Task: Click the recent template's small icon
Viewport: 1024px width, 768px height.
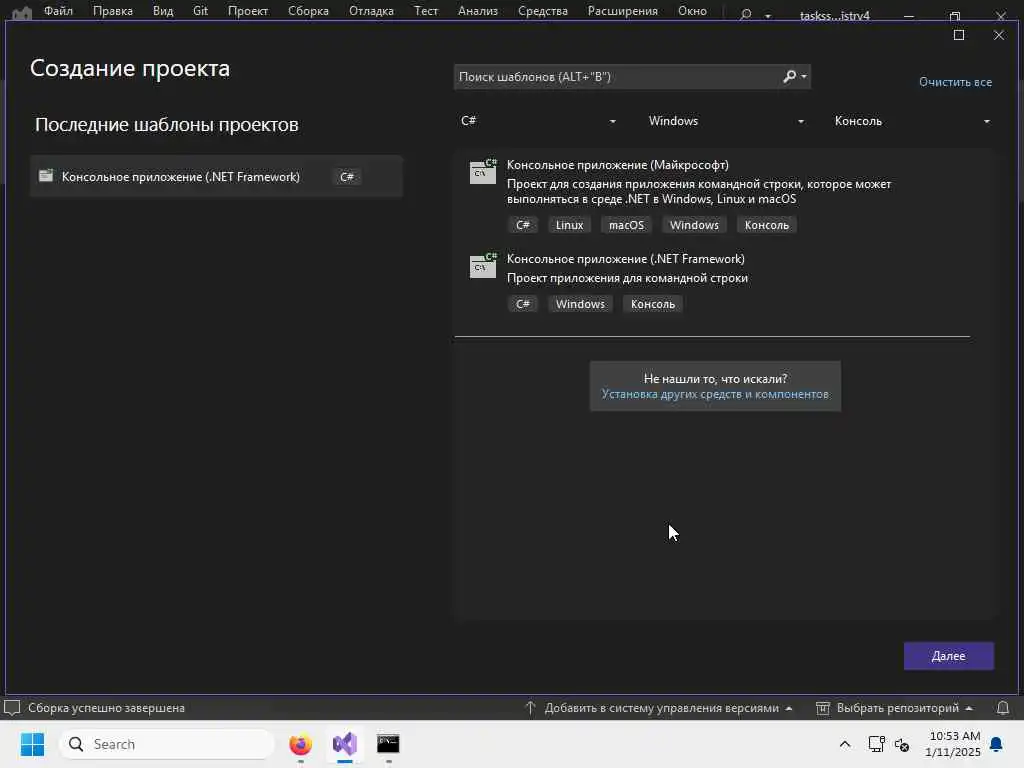Action: click(46, 175)
